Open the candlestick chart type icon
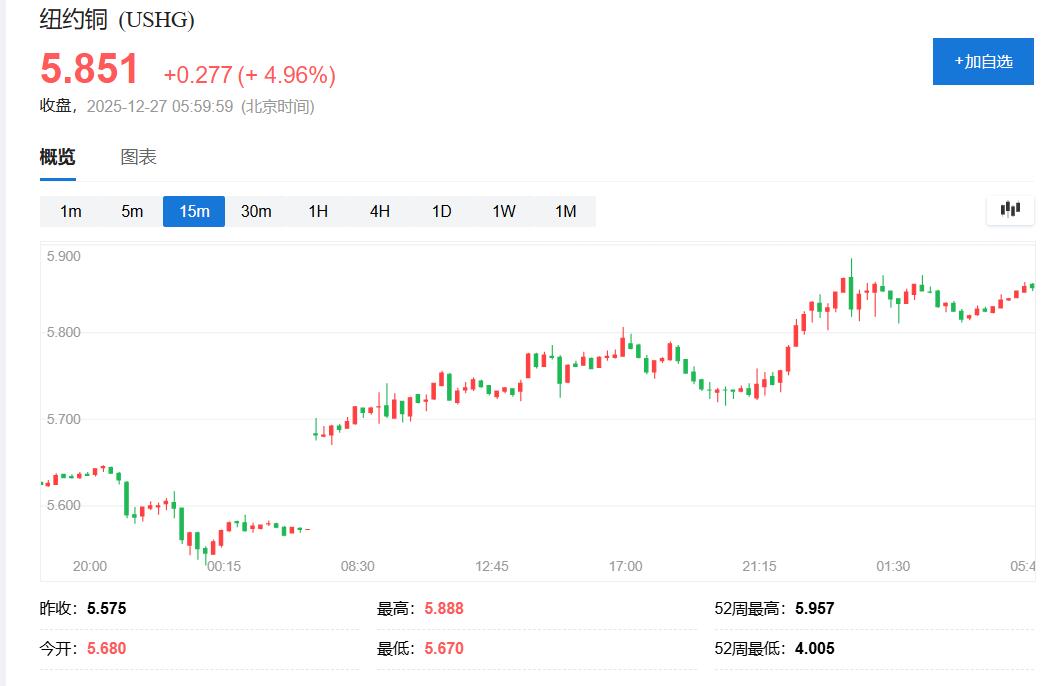Image resolution: width=1048 pixels, height=686 pixels. tap(1010, 210)
